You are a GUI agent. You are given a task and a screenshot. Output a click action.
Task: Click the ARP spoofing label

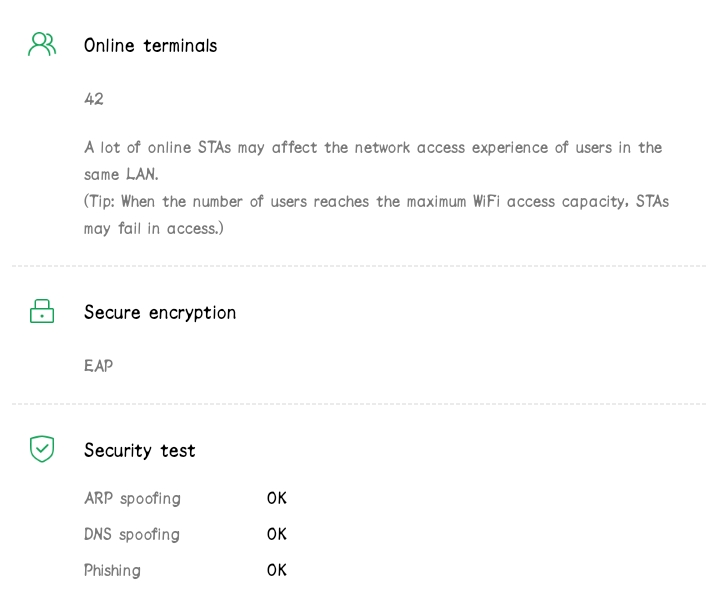tap(132, 498)
